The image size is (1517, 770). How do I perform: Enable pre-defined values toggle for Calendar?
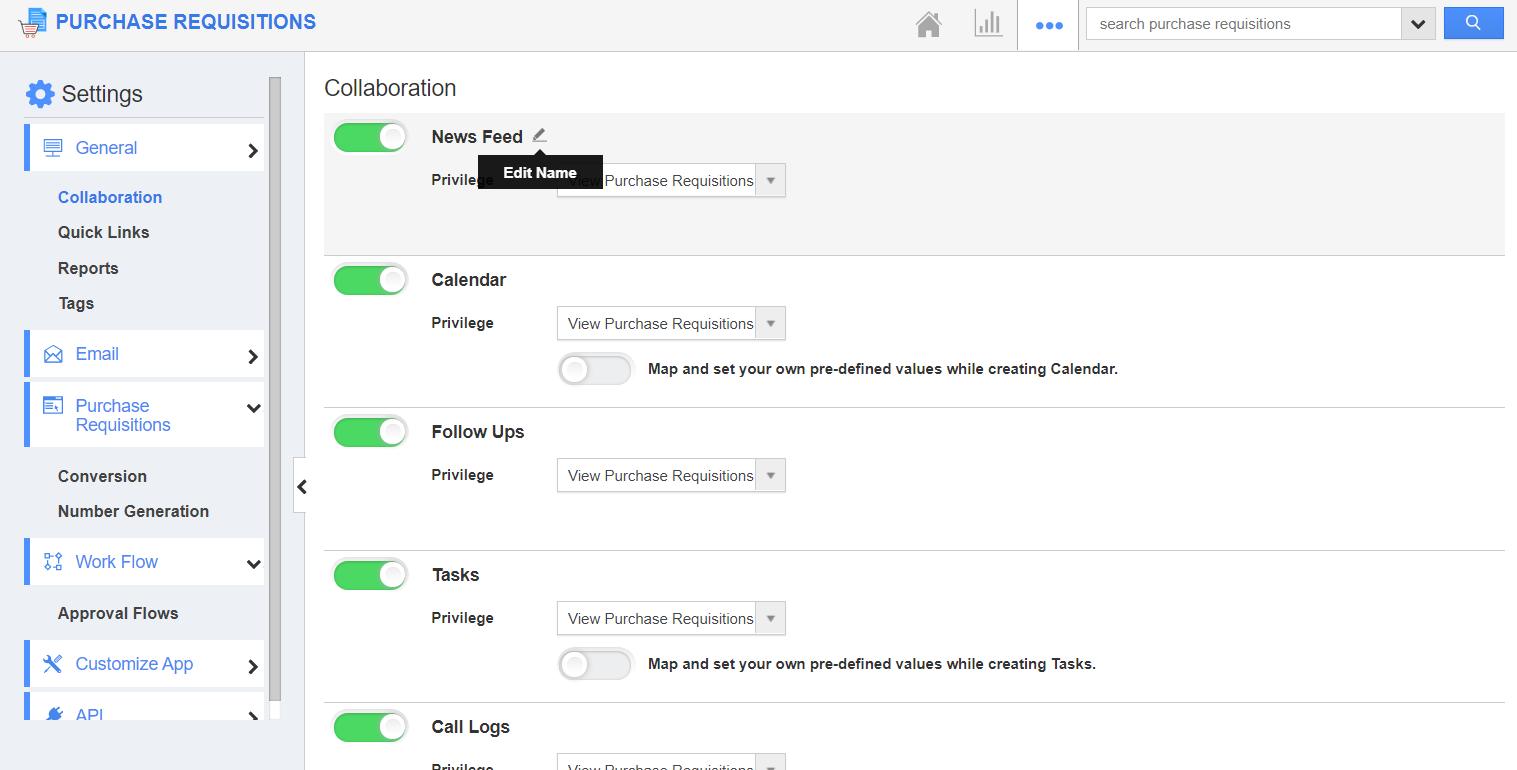point(595,369)
